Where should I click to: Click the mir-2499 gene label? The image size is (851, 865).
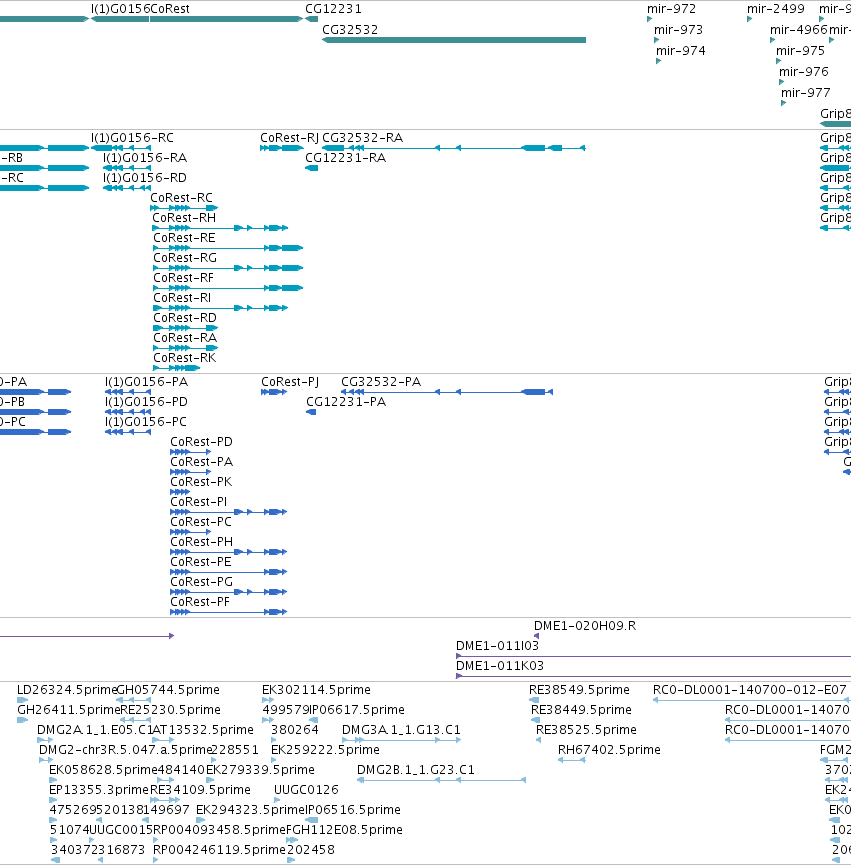[775, 9]
